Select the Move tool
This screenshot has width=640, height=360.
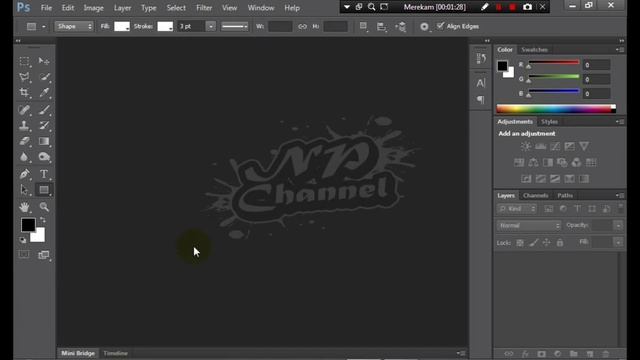click(x=44, y=61)
